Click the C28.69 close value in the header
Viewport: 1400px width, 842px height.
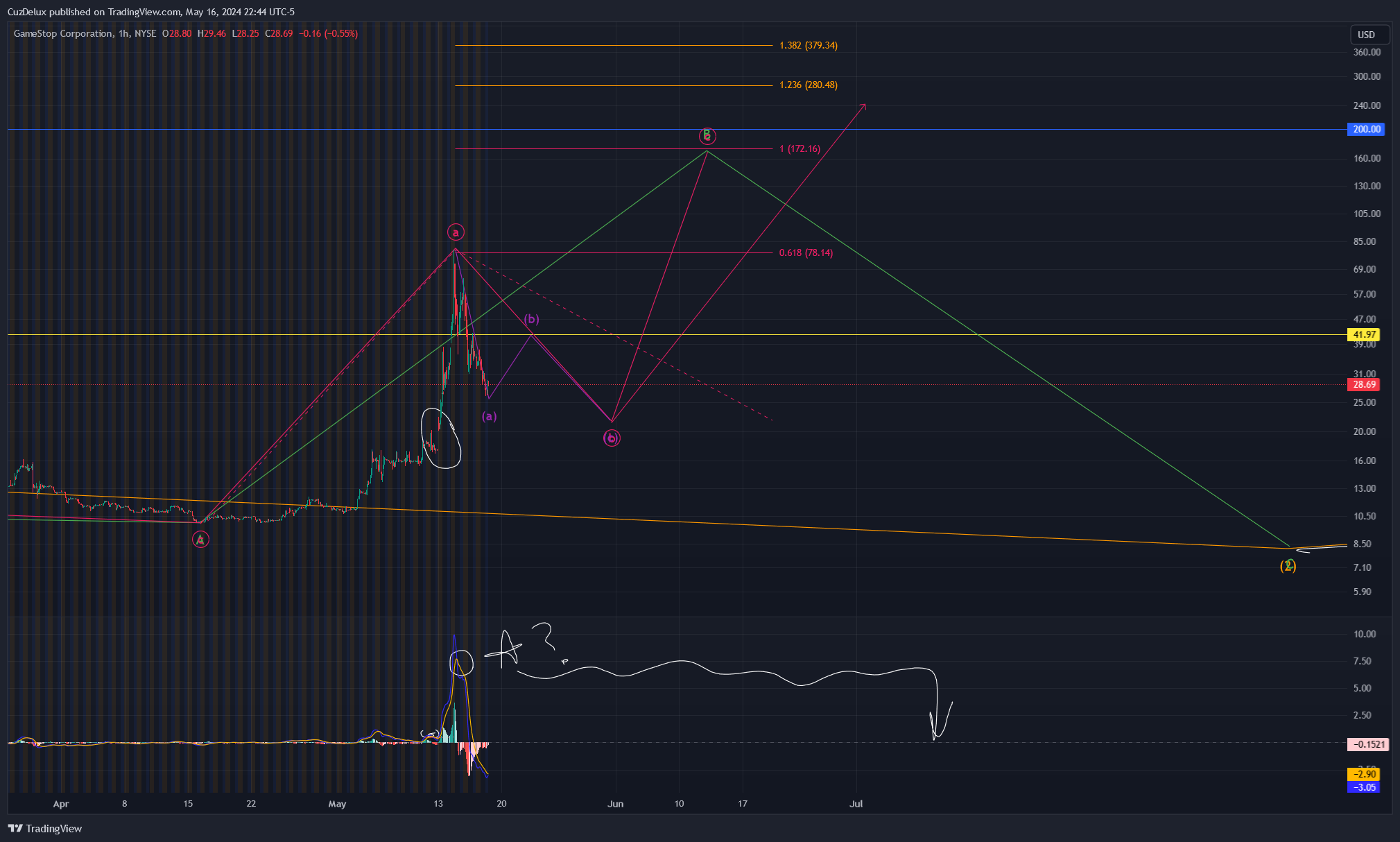(279, 33)
